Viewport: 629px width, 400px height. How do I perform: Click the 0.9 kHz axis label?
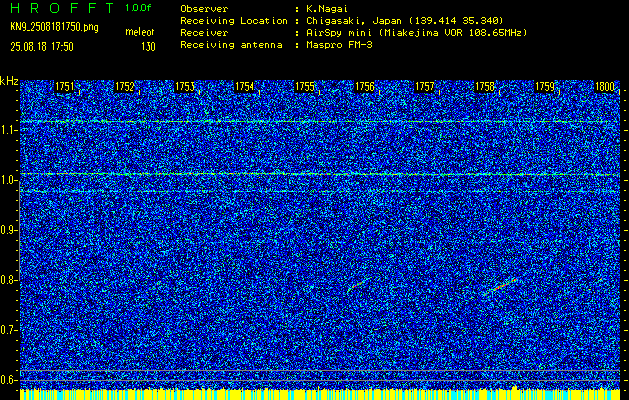click(x=6, y=230)
